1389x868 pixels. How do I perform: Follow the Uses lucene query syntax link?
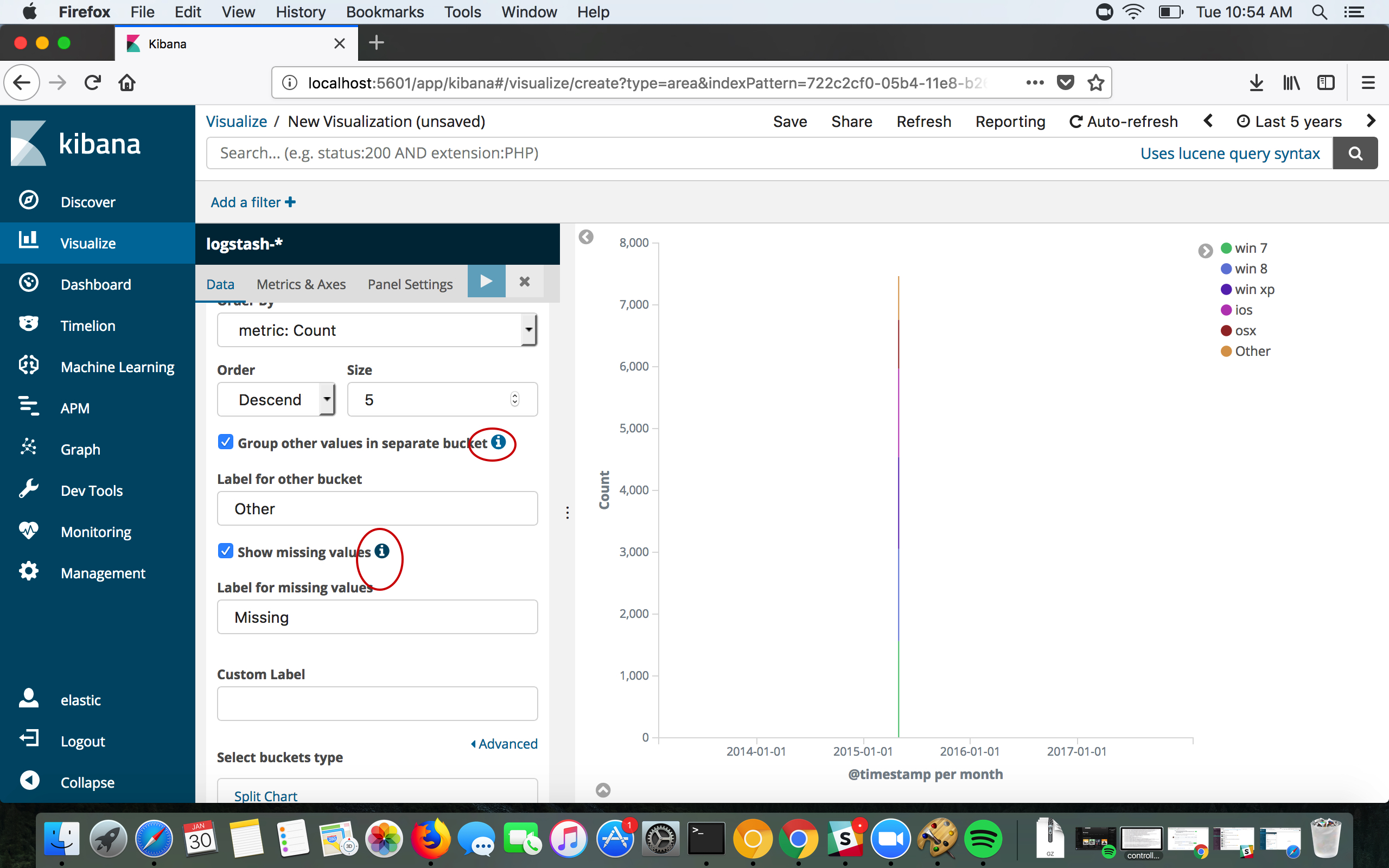pos(1230,154)
